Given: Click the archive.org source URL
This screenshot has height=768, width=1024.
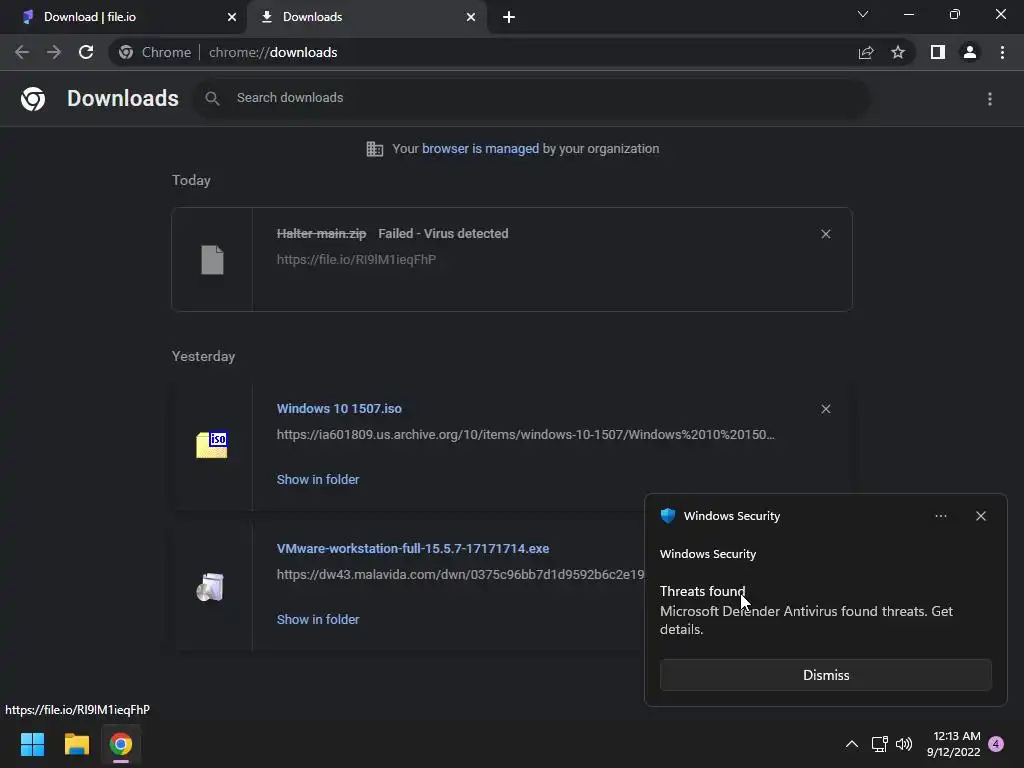Looking at the screenshot, I should pyautogui.click(x=526, y=434).
